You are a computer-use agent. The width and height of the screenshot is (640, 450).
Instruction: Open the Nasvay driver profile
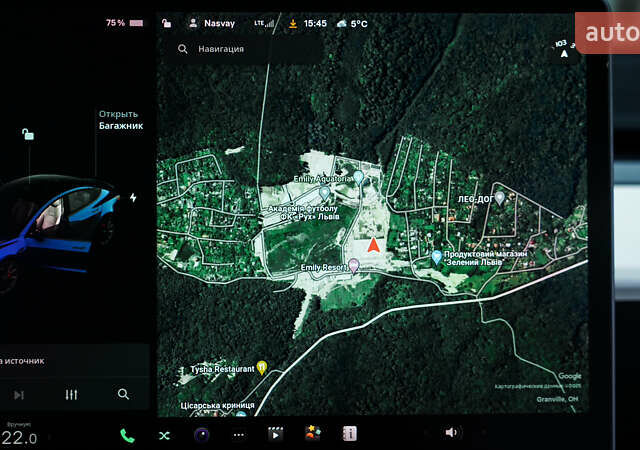tap(212, 23)
